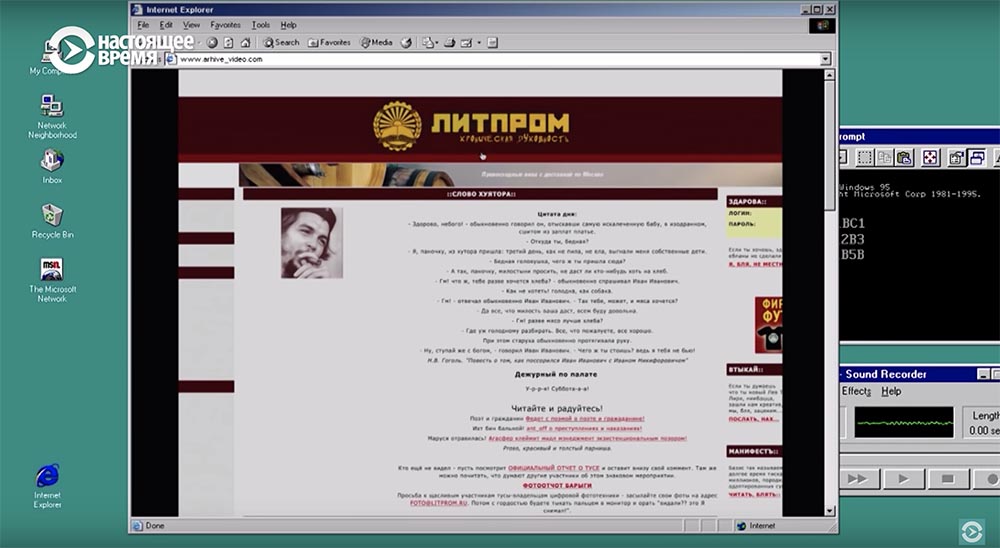Click the Discuss toolbar icon

tap(492, 43)
